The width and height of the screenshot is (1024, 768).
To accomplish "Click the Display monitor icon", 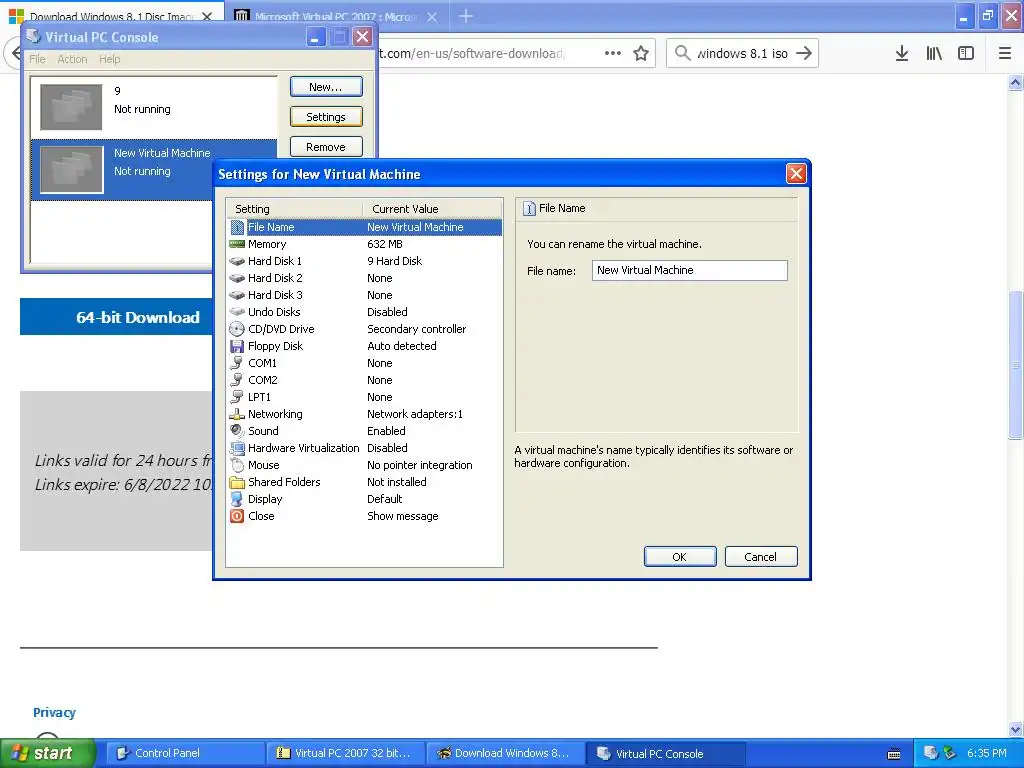I will (x=237, y=499).
